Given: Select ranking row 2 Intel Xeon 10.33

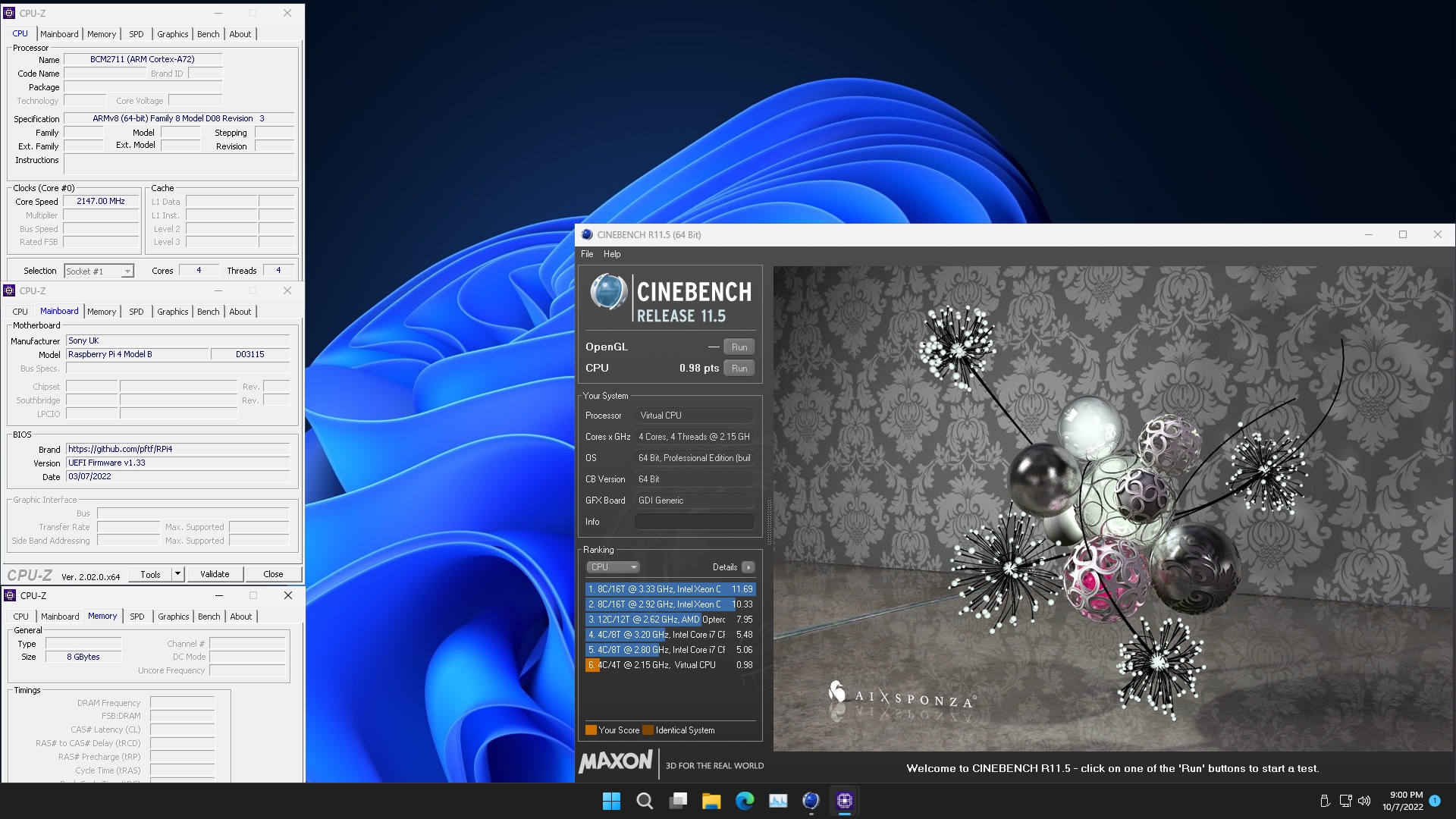Looking at the screenshot, I should tap(670, 604).
